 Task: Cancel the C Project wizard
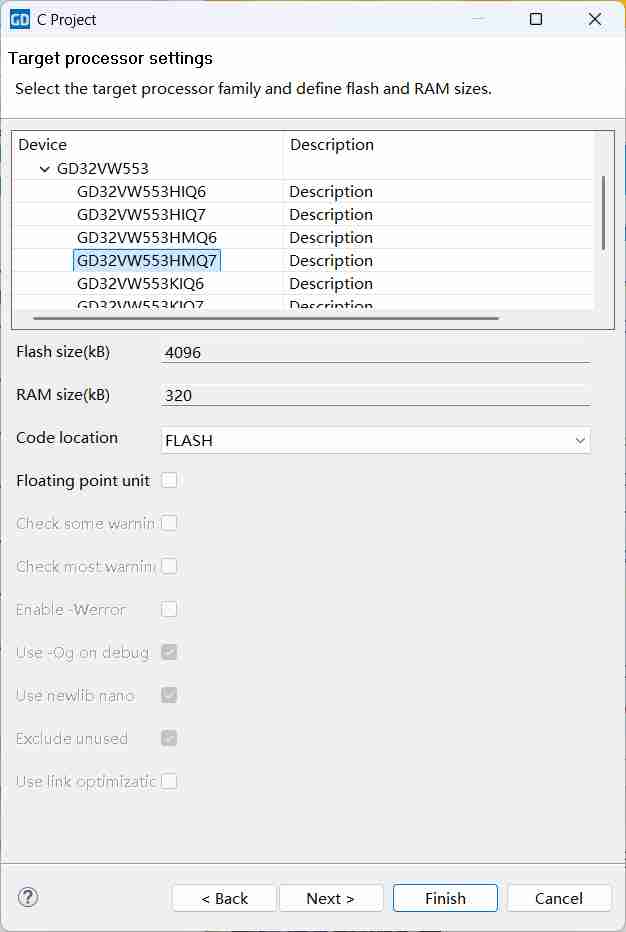559,898
